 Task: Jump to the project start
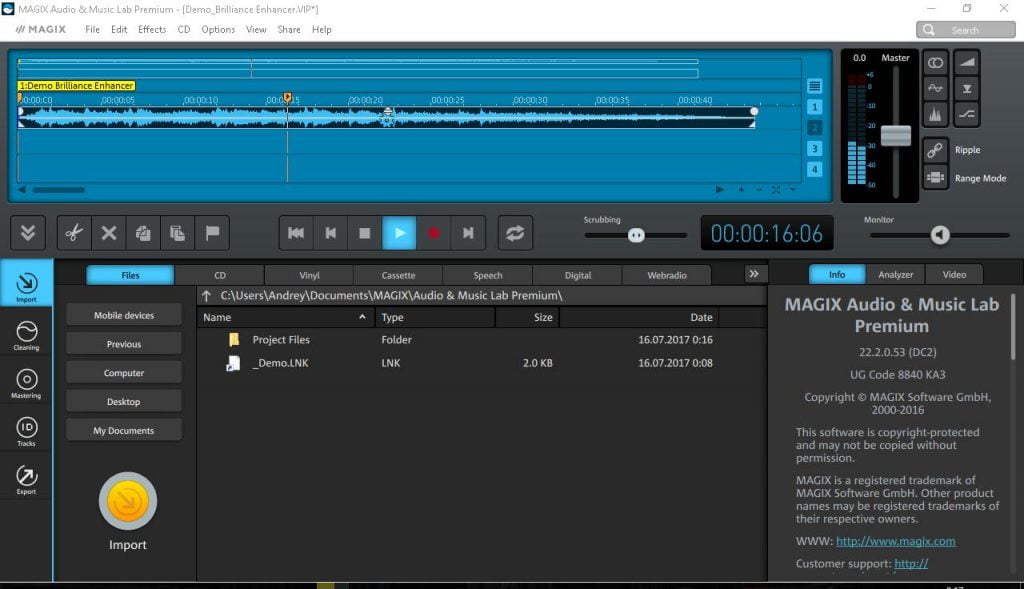click(296, 232)
